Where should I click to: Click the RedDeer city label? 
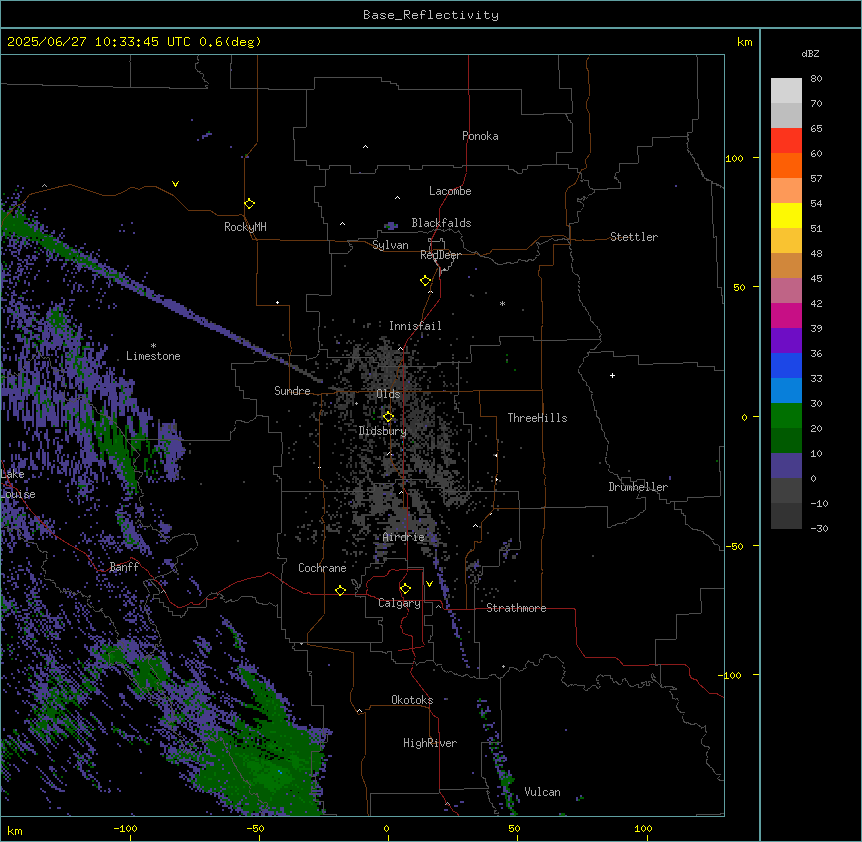pyautogui.click(x=440, y=255)
